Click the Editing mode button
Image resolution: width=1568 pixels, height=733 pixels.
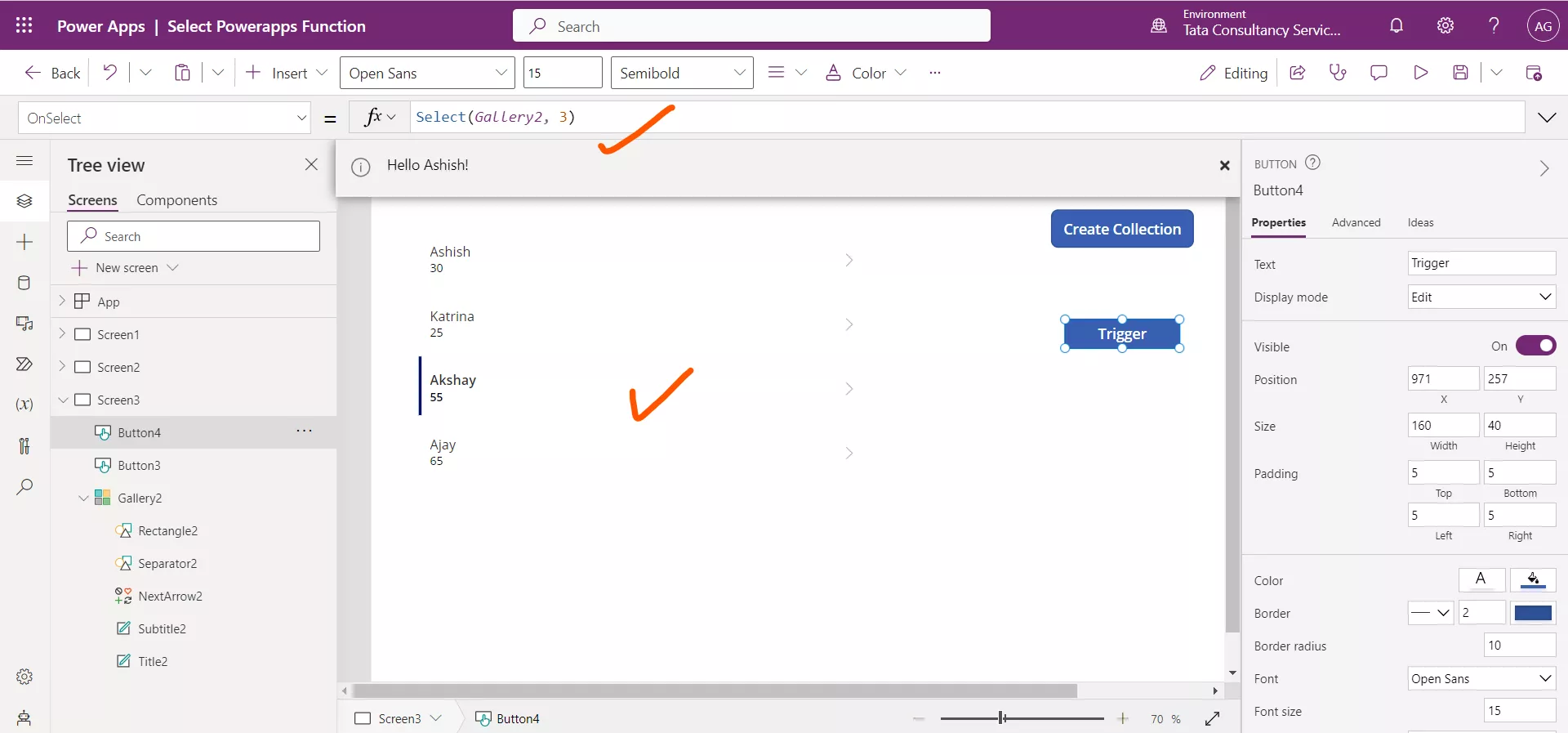[x=1233, y=73]
